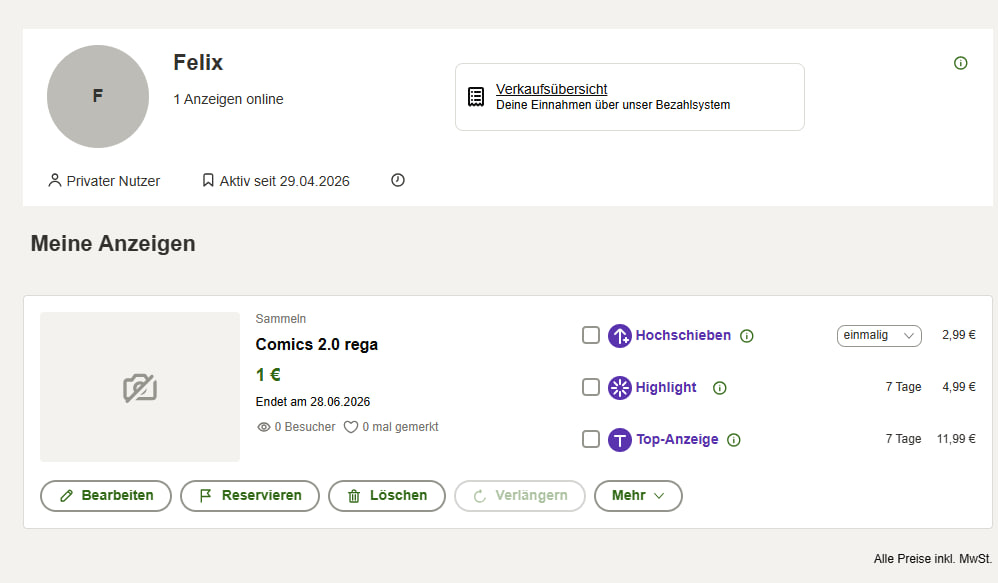This screenshot has width=998, height=583.
Task: Click the Bearbeiten button
Action: click(106, 496)
